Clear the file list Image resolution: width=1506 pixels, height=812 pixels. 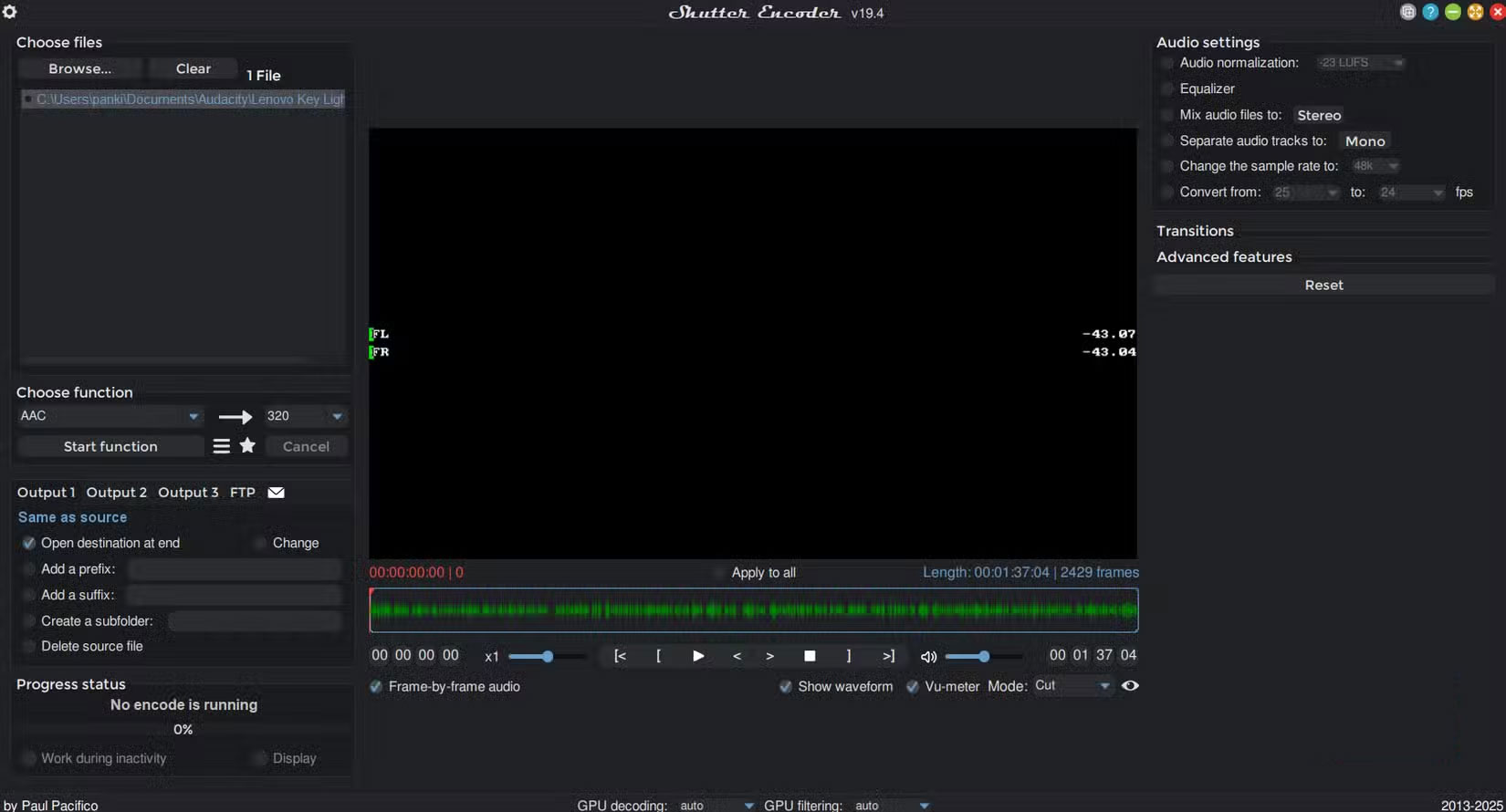(193, 68)
